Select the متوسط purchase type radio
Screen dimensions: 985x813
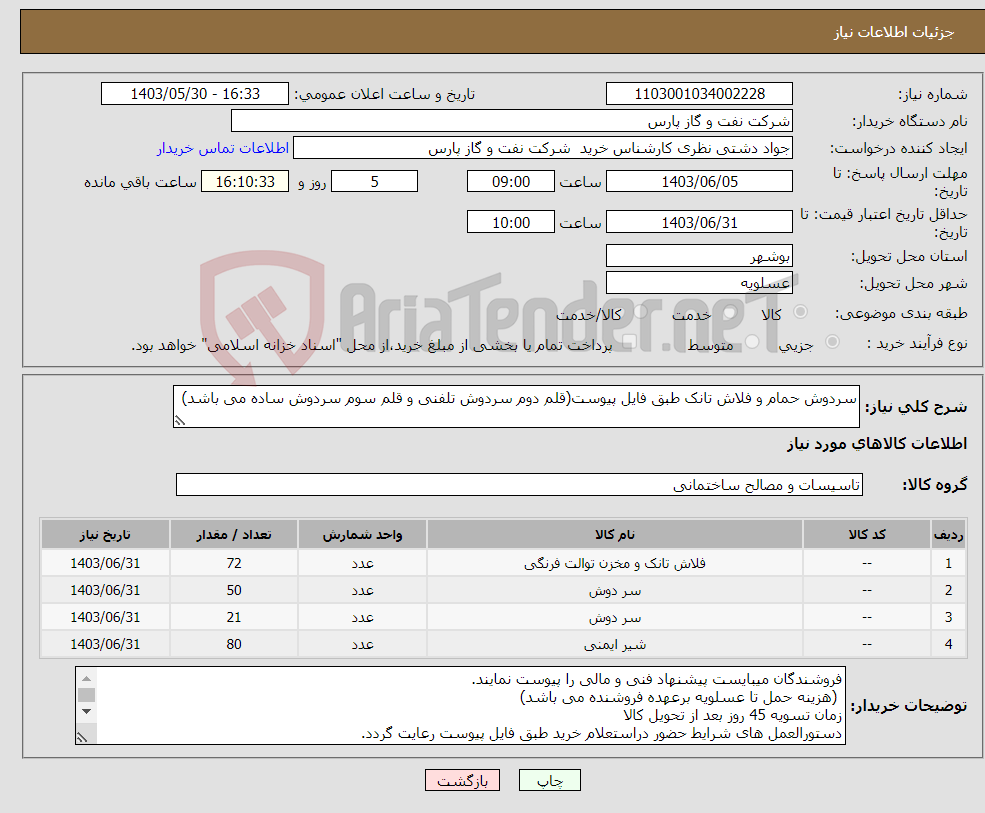[x=752, y=342]
